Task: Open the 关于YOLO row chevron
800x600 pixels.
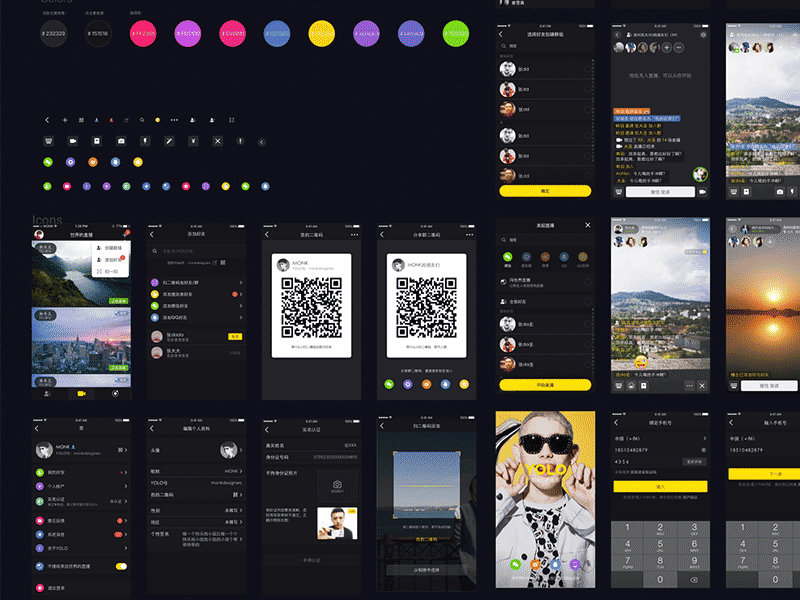Action: pos(126,548)
